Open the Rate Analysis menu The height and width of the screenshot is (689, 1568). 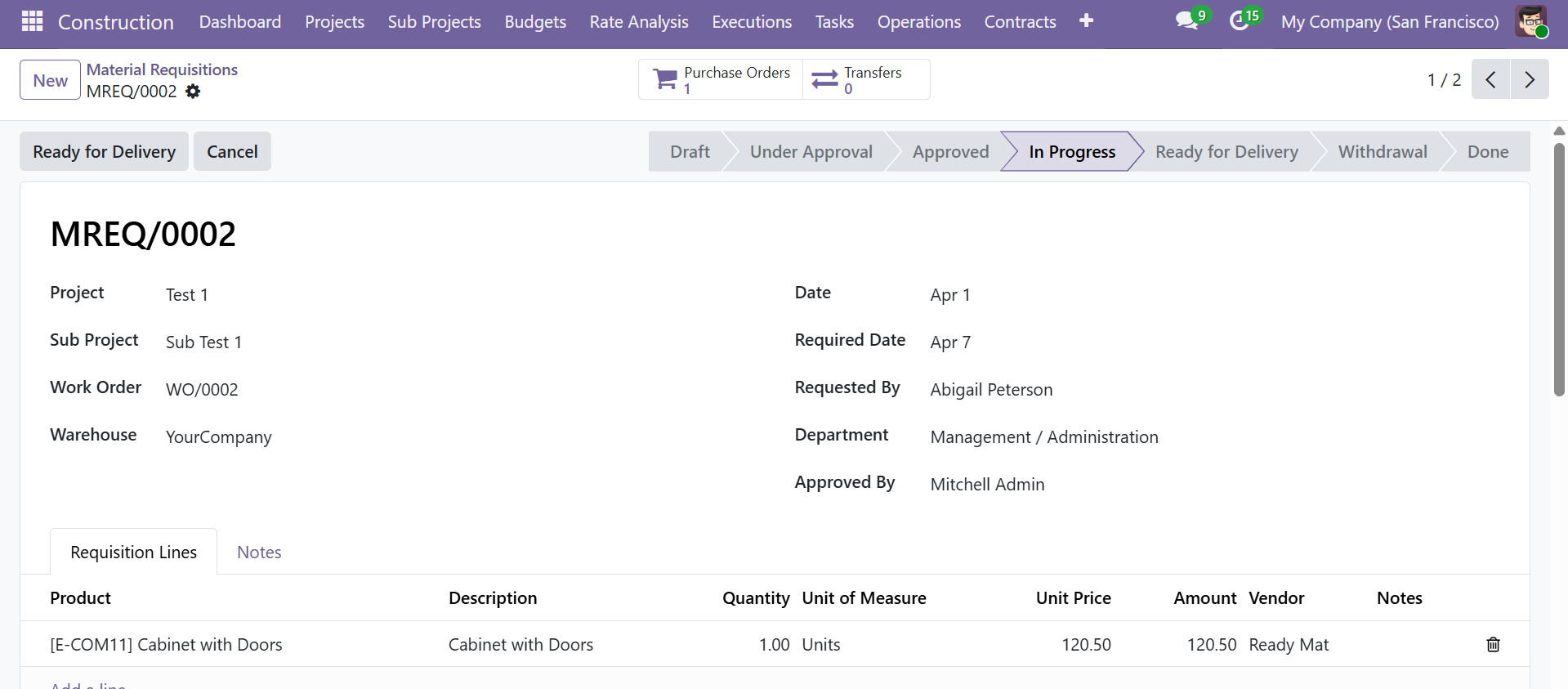[x=639, y=22]
